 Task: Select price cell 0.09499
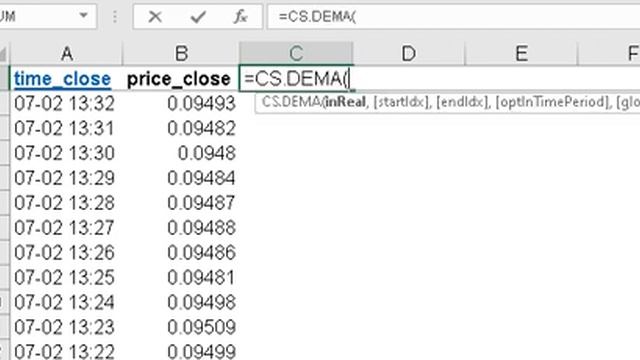click(181, 351)
